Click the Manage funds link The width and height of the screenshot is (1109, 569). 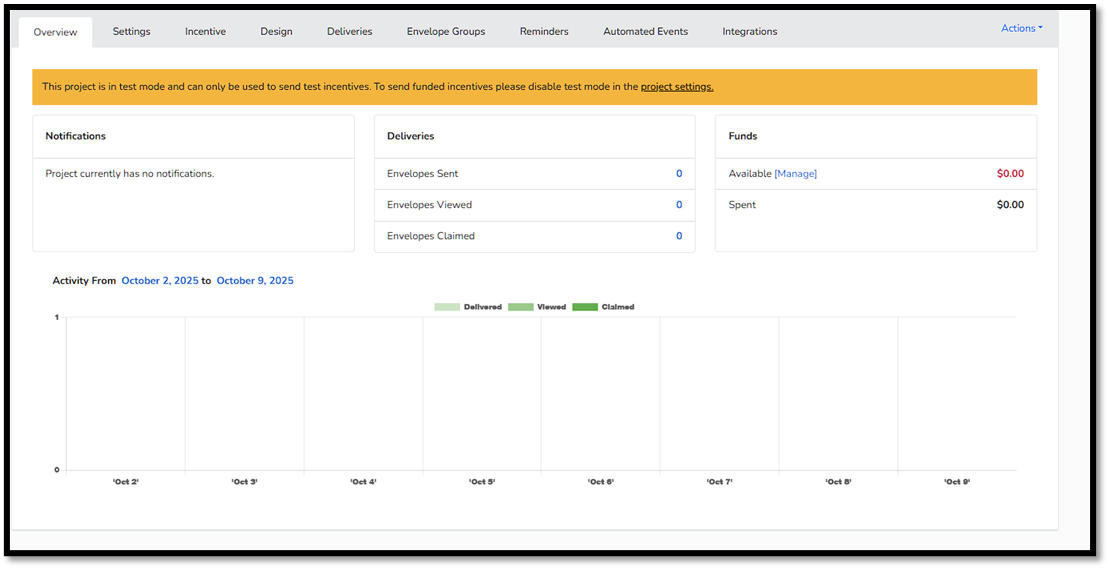click(796, 173)
